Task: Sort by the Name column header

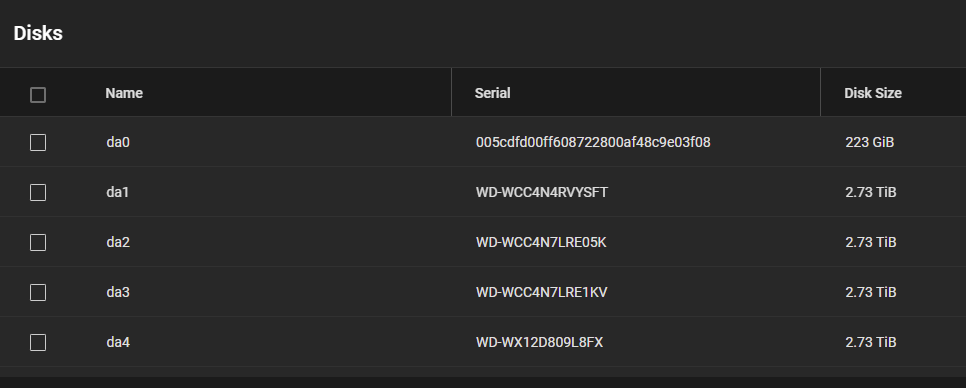Action: pos(124,93)
